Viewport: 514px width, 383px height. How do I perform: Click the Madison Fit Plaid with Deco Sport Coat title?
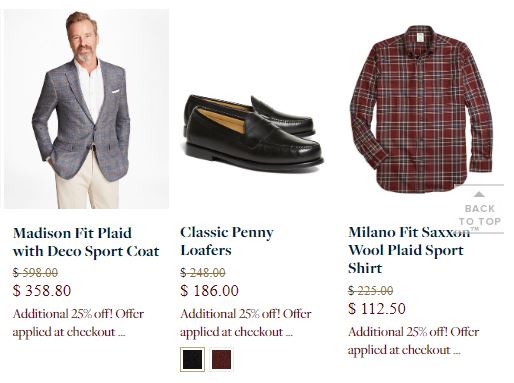click(86, 242)
